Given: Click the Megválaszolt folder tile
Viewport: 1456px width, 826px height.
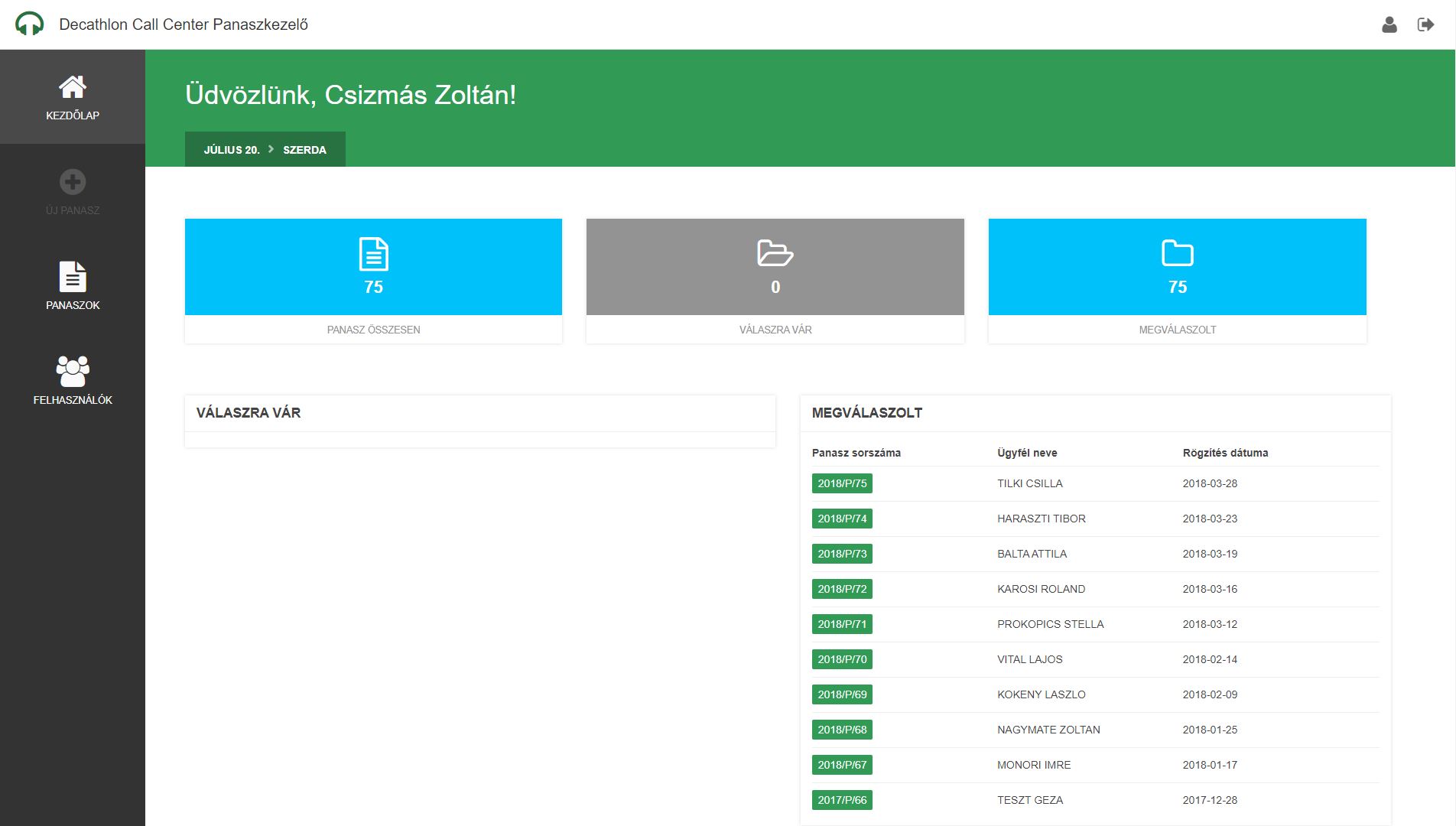Looking at the screenshot, I should point(1177,267).
